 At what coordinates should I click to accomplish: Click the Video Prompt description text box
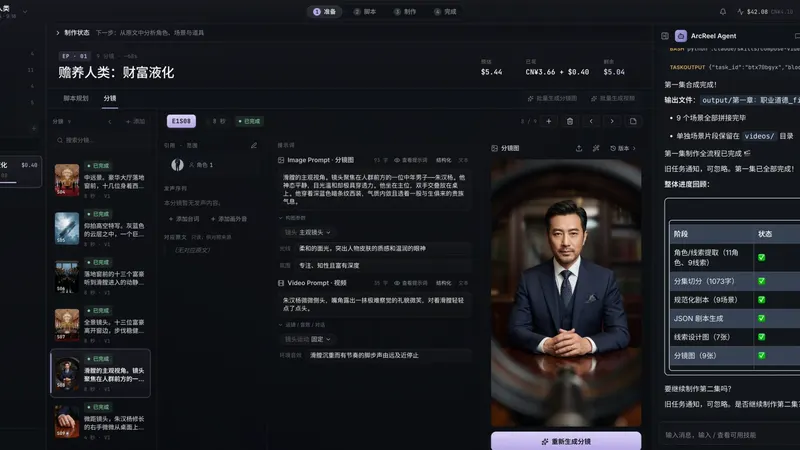pos(374,305)
